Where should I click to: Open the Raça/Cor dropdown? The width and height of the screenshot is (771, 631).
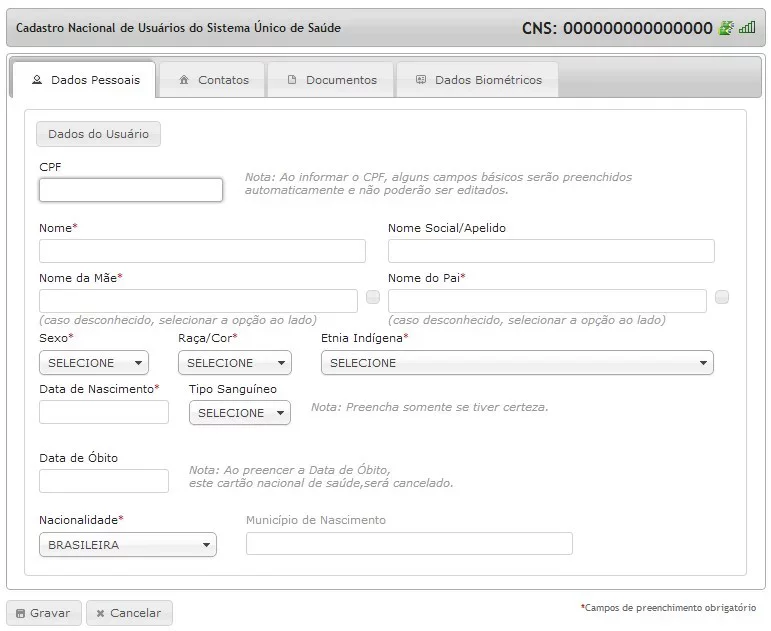click(235, 363)
